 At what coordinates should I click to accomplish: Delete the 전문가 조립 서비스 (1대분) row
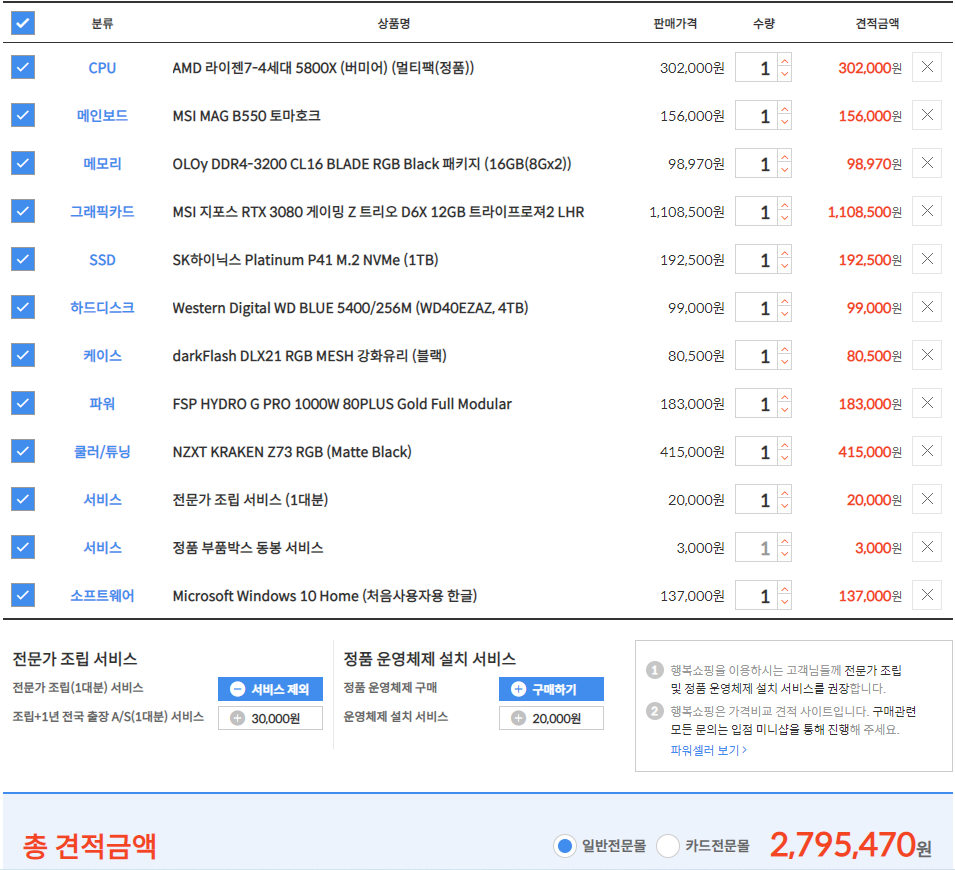pyautogui.click(x=926, y=500)
